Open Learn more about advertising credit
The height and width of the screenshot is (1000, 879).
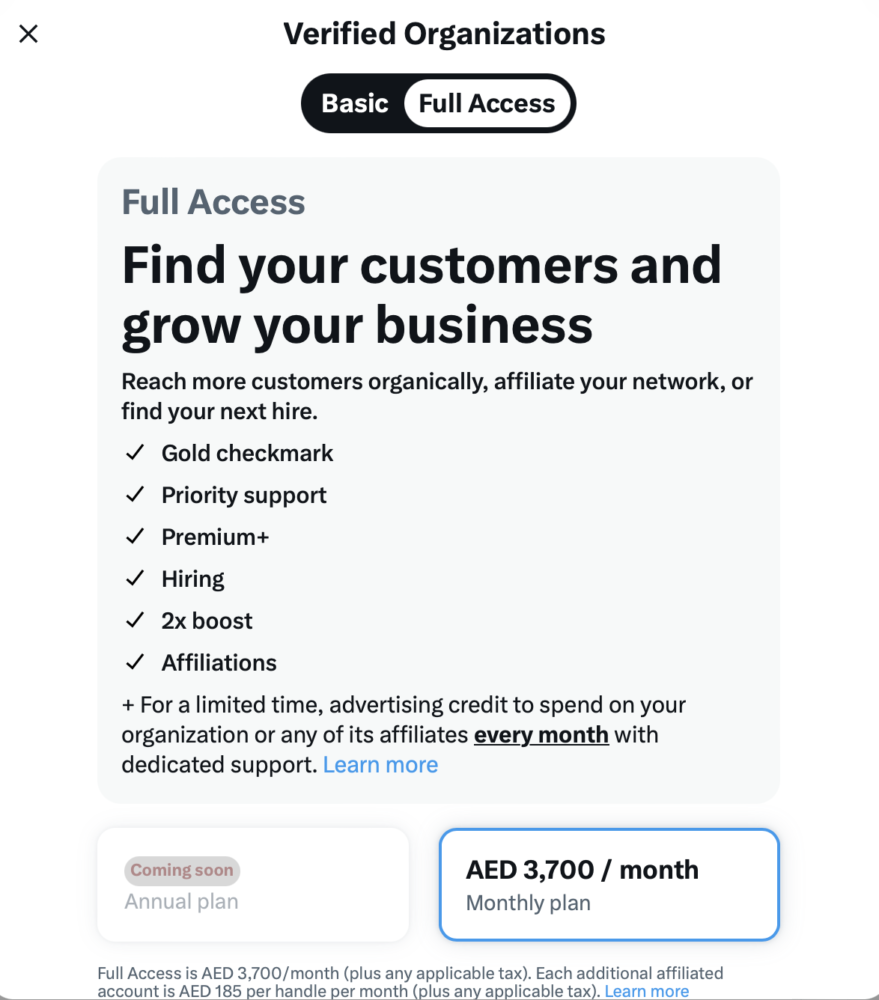380,765
